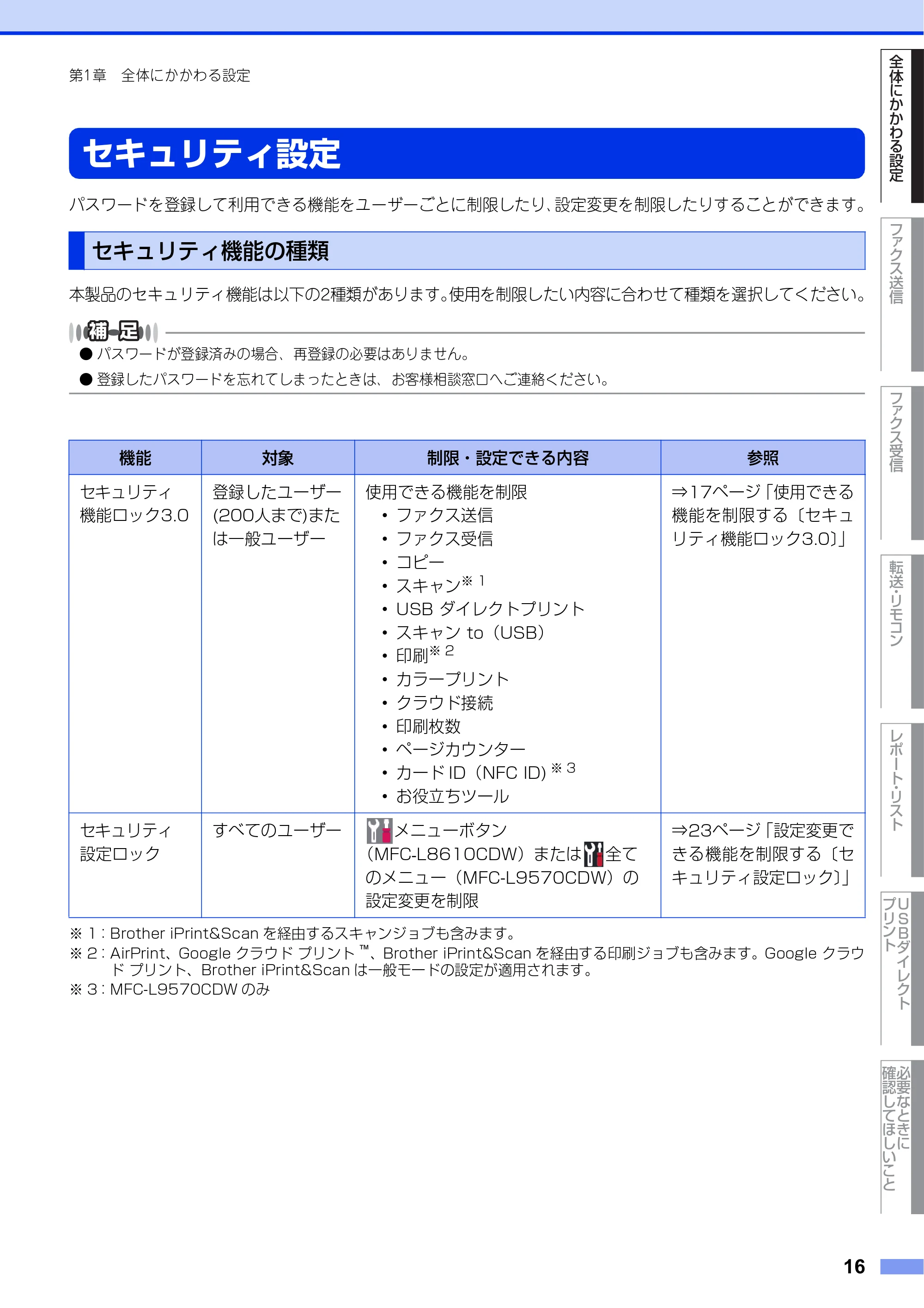Click the tools icon before メニューボタン

coord(379,831)
